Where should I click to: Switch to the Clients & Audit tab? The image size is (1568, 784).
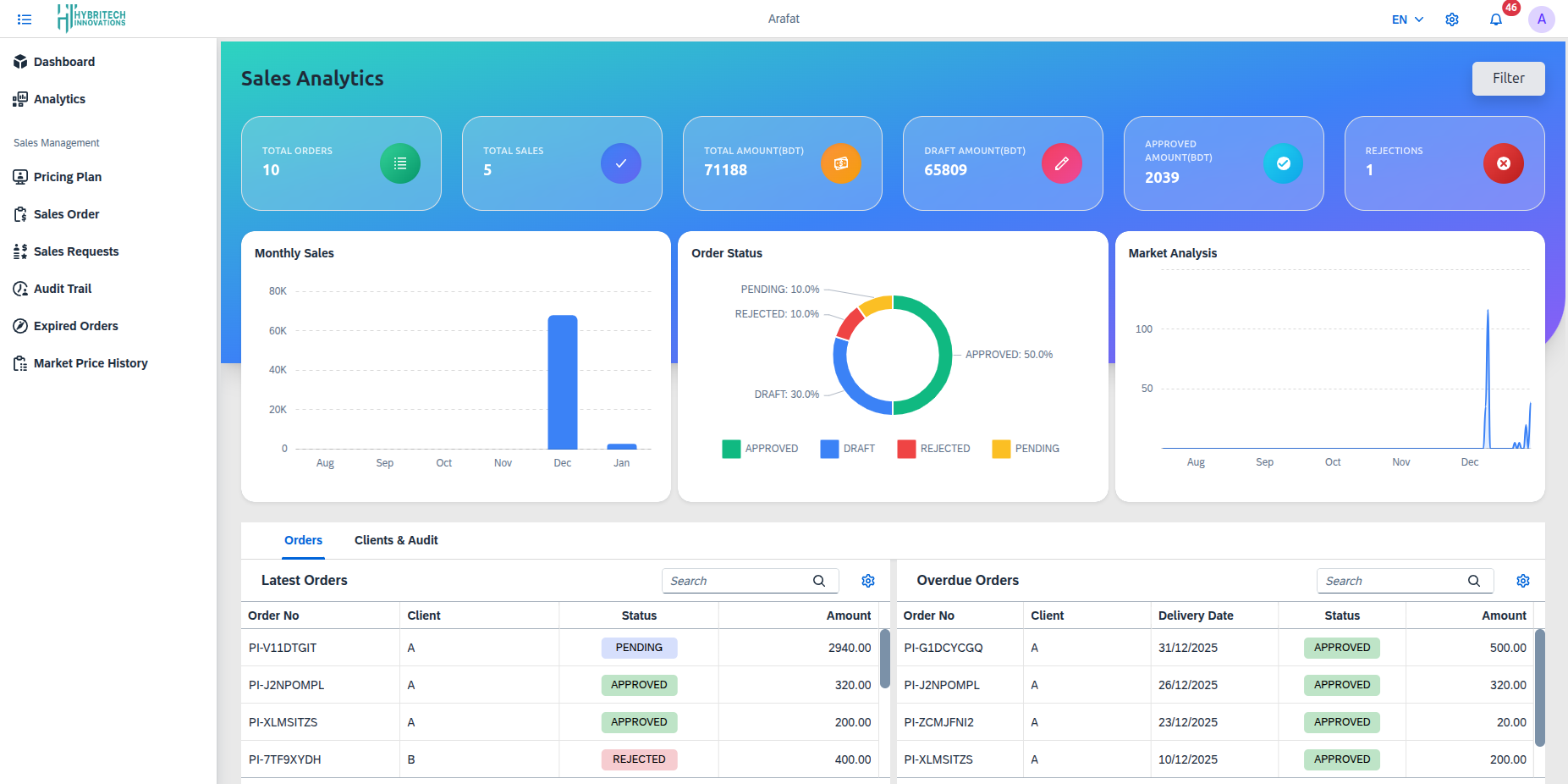[396, 540]
